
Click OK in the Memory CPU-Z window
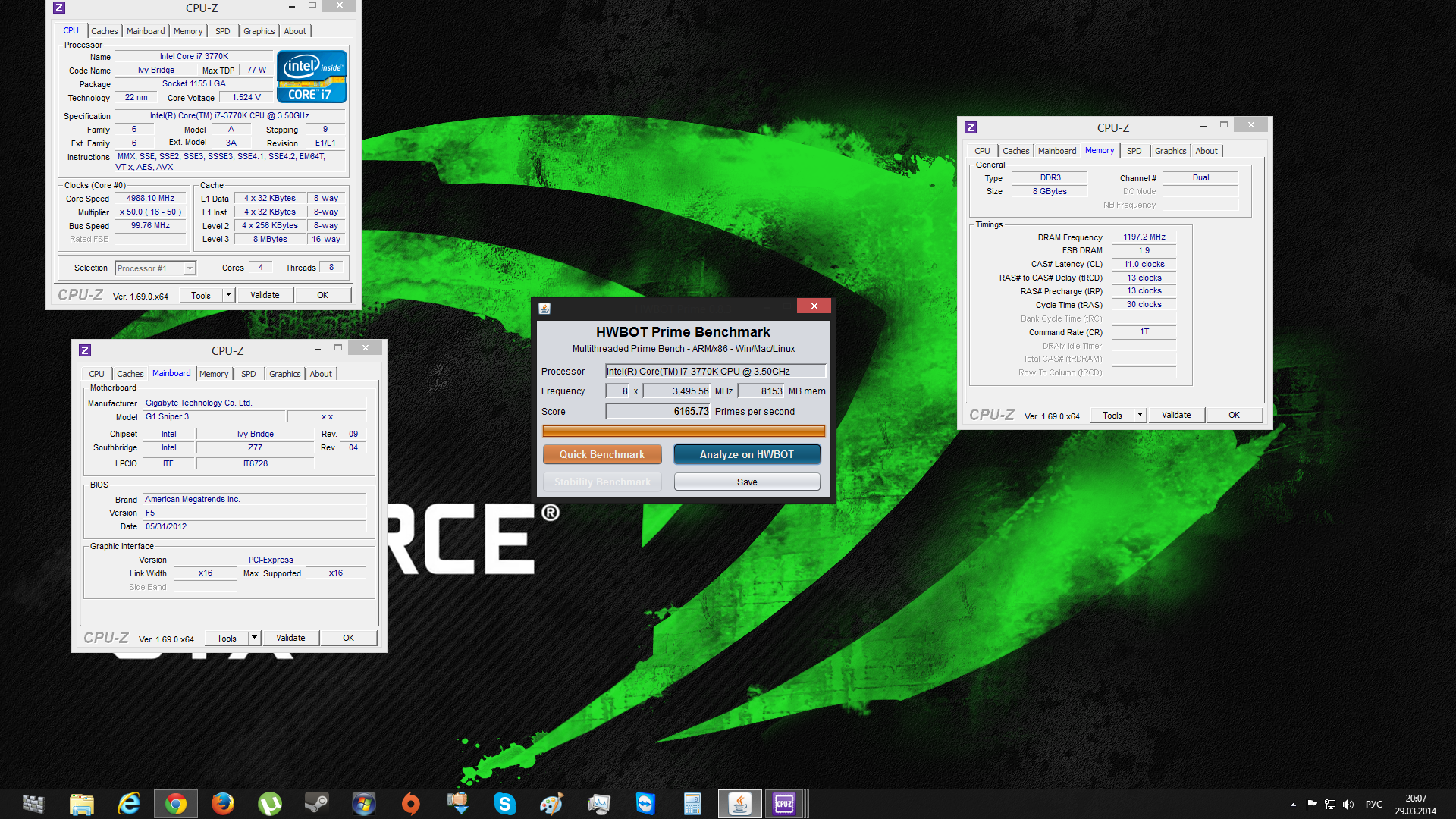click(1234, 415)
